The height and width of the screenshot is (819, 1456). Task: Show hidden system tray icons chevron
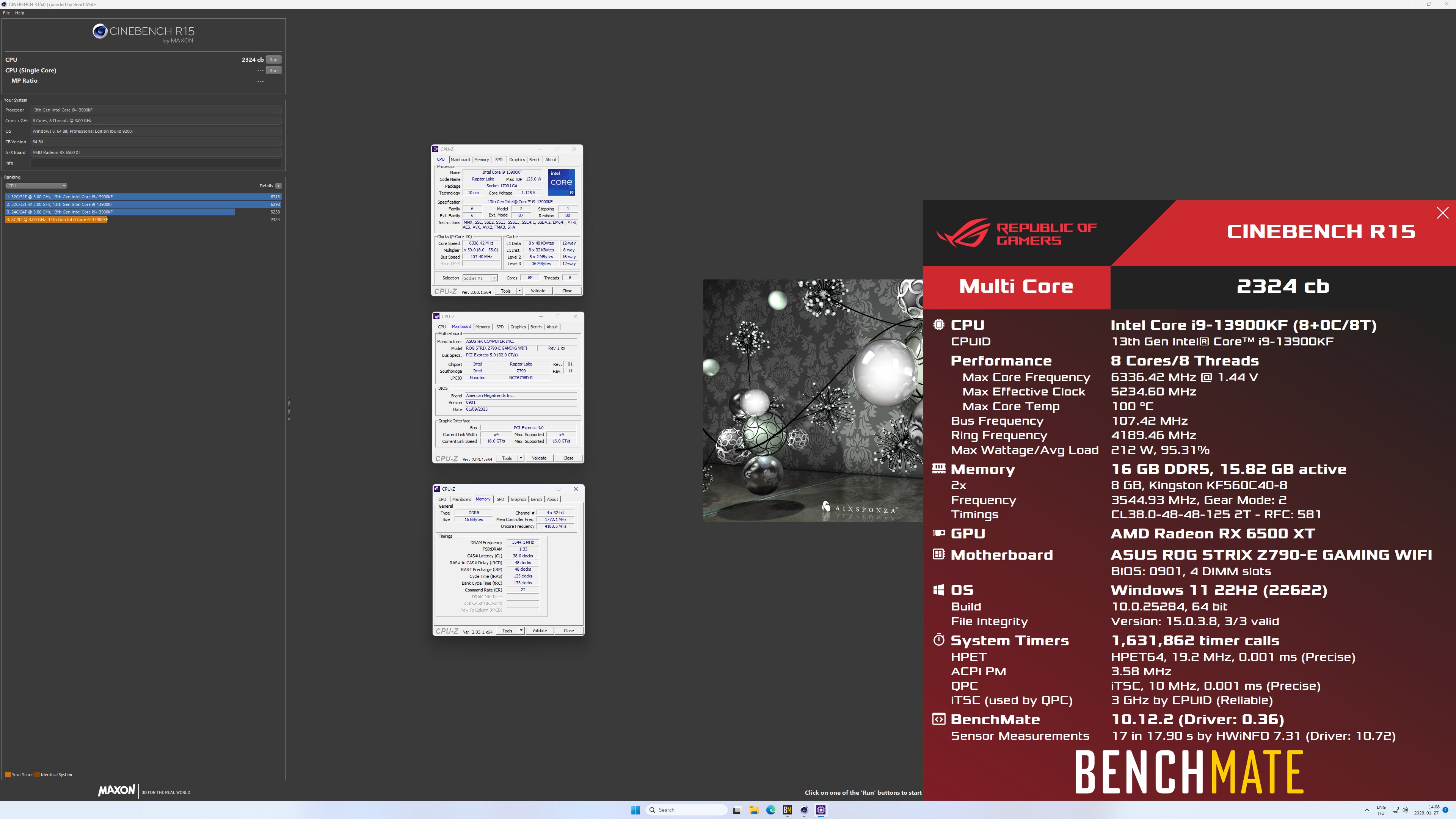click(x=1367, y=810)
